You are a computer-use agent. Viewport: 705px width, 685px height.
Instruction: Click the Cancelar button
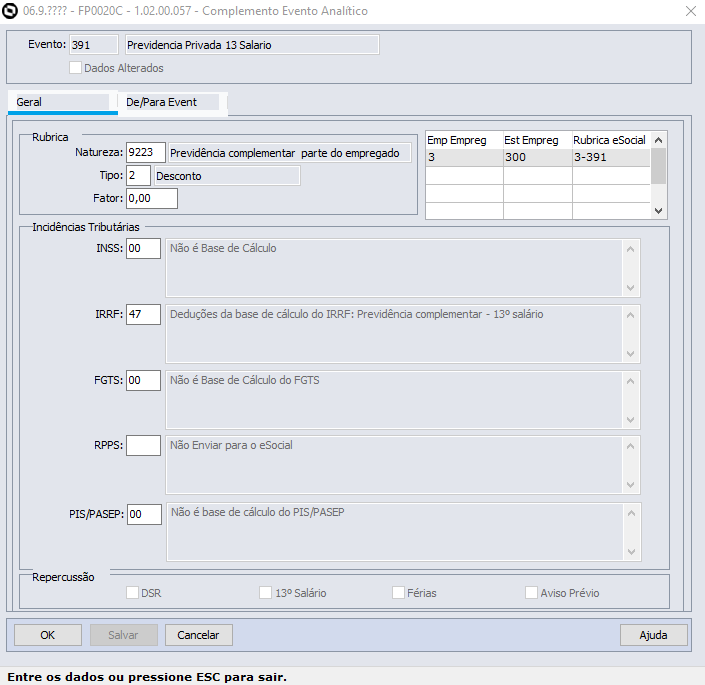click(199, 635)
